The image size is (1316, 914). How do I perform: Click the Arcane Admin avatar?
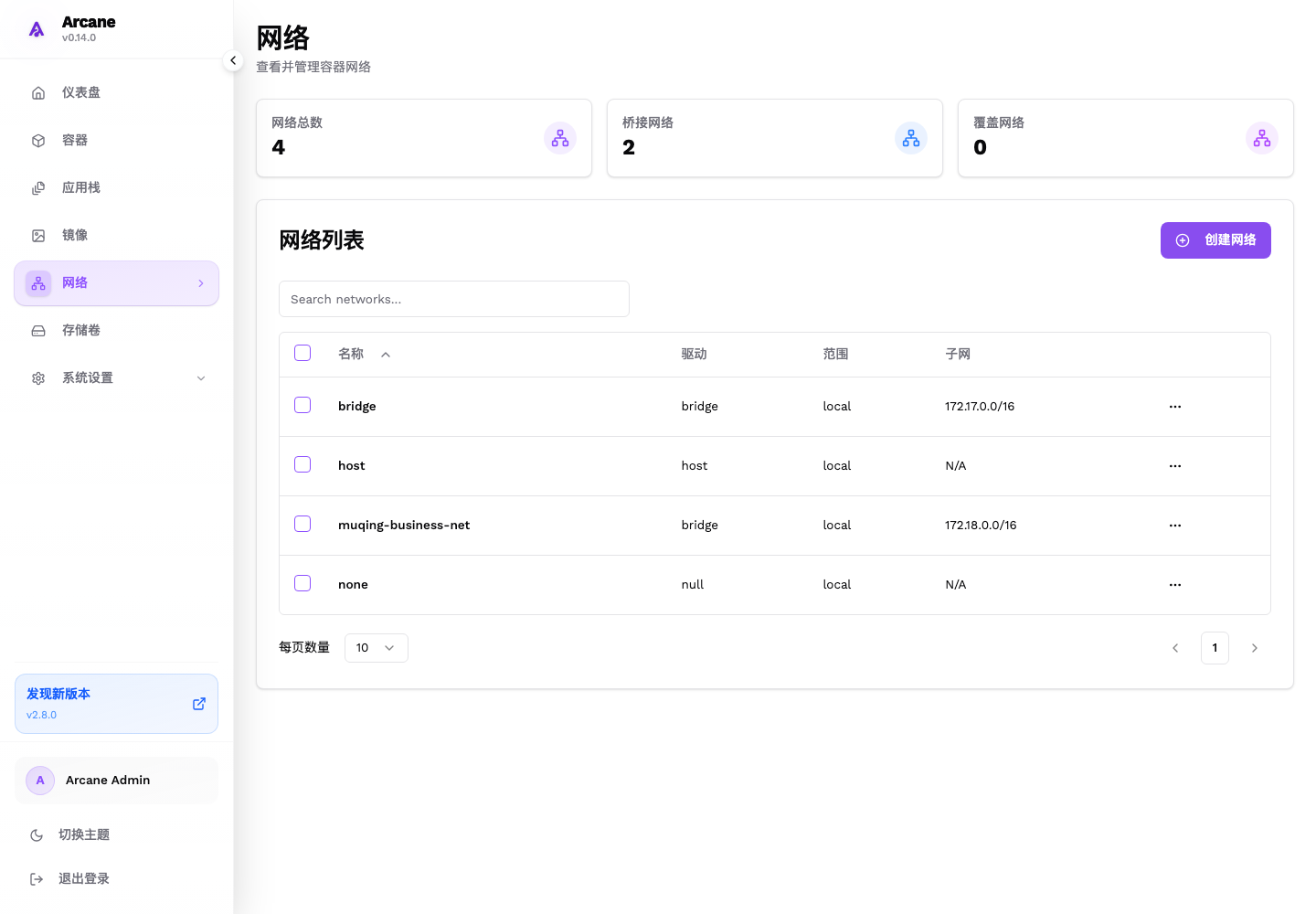coord(40,781)
